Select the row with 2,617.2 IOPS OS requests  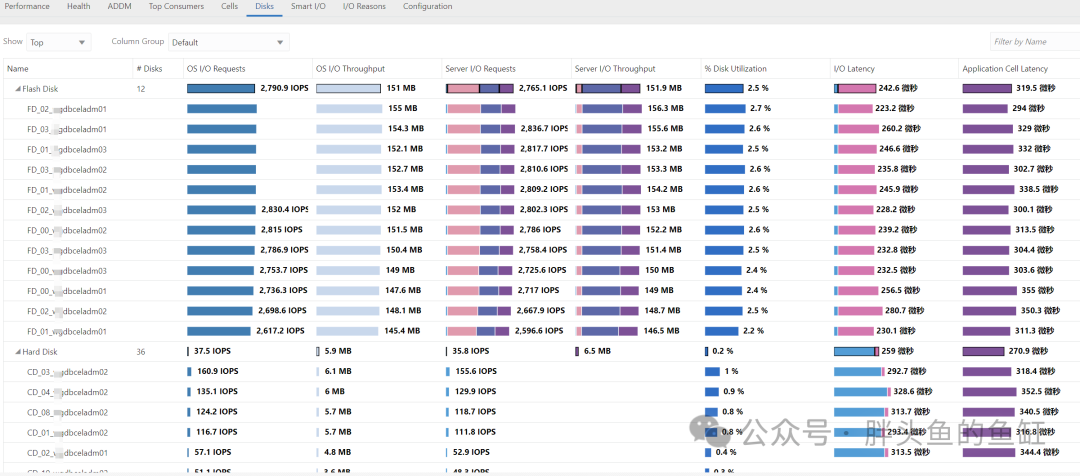[x=540, y=331]
